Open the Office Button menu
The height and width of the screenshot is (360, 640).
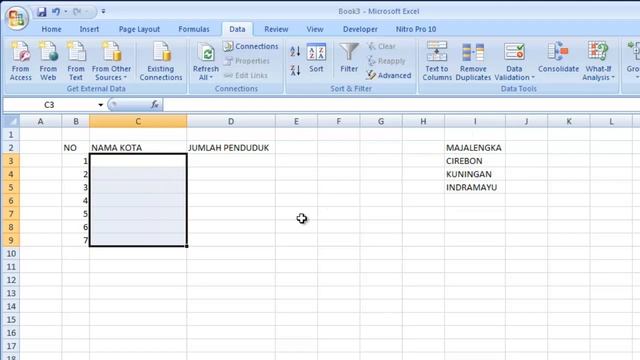tap(16, 18)
